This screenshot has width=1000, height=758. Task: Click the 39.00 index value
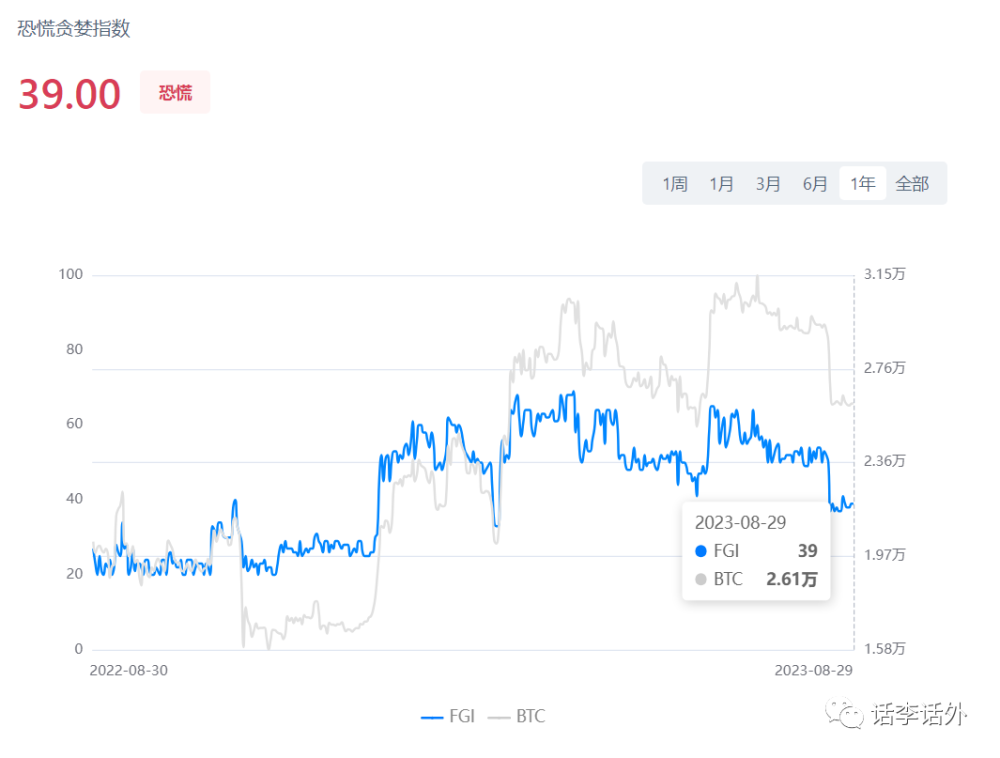[x=70, y=94]
